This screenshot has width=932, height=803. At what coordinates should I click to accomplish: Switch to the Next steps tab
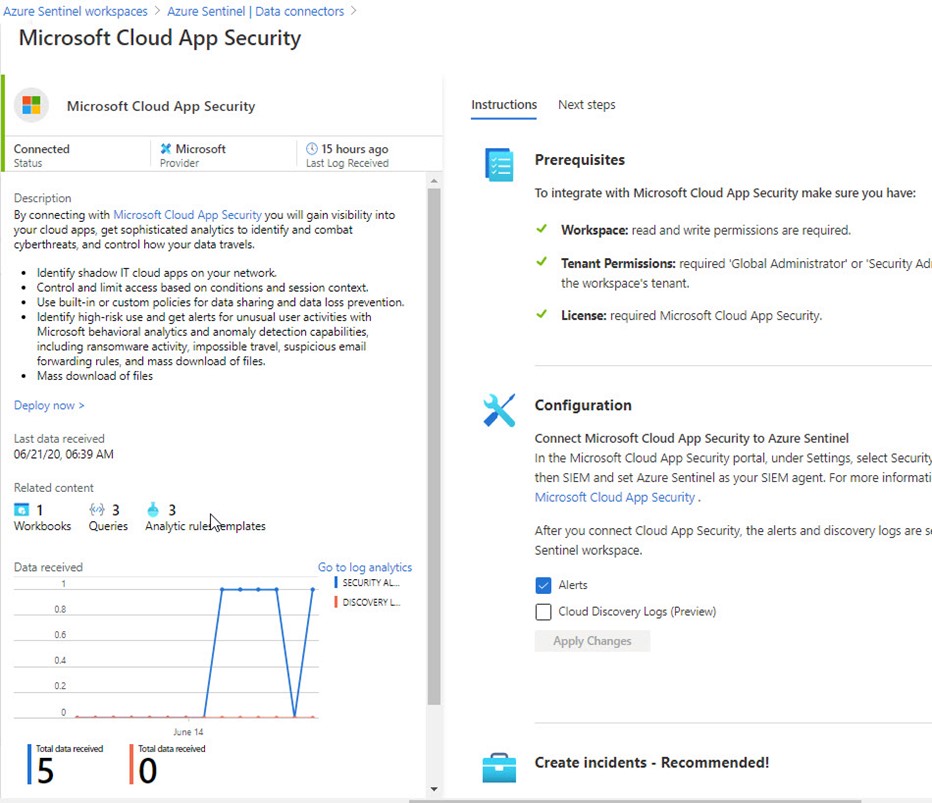click(586, 105)
